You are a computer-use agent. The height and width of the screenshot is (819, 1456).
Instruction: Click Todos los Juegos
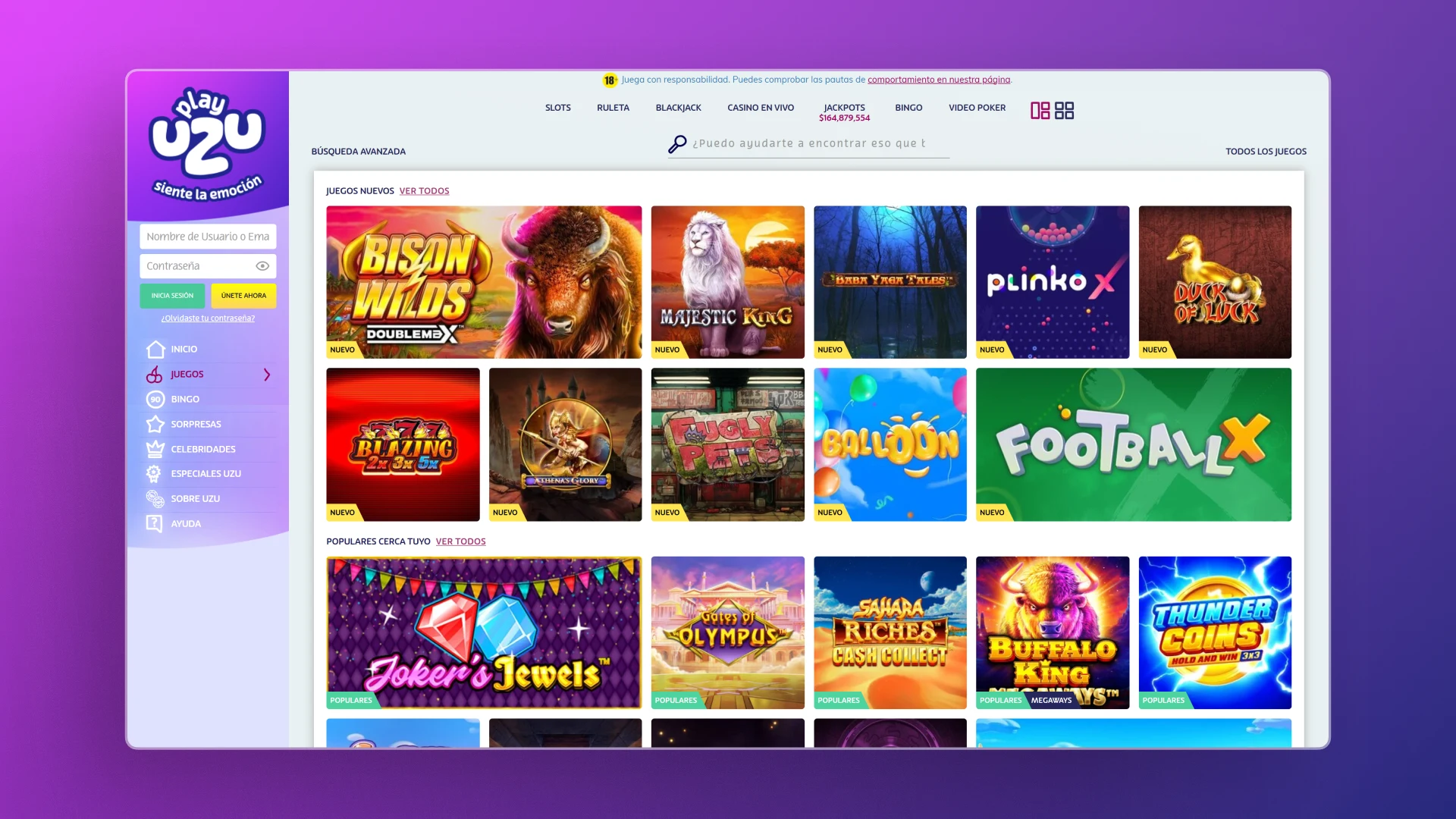tap(1266, 152)
